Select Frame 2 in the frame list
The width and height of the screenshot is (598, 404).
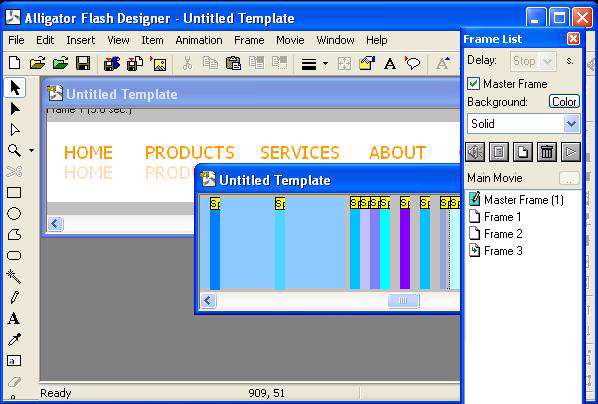pos(495,234)
